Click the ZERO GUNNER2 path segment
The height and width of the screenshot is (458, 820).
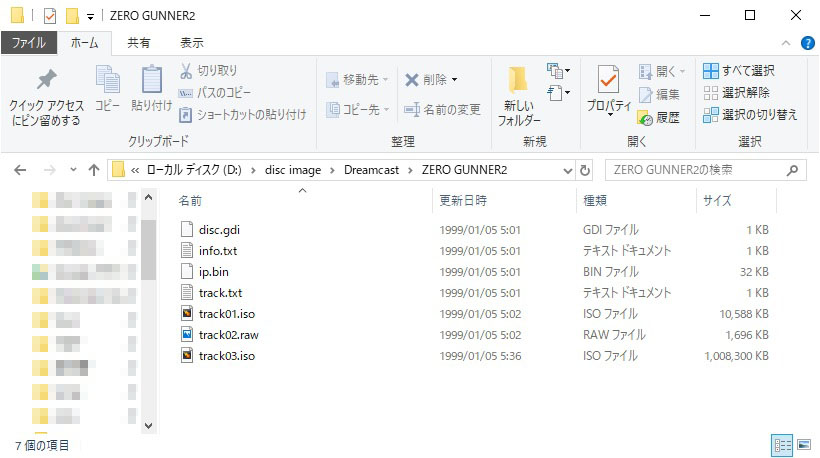(x=464, y=170)
